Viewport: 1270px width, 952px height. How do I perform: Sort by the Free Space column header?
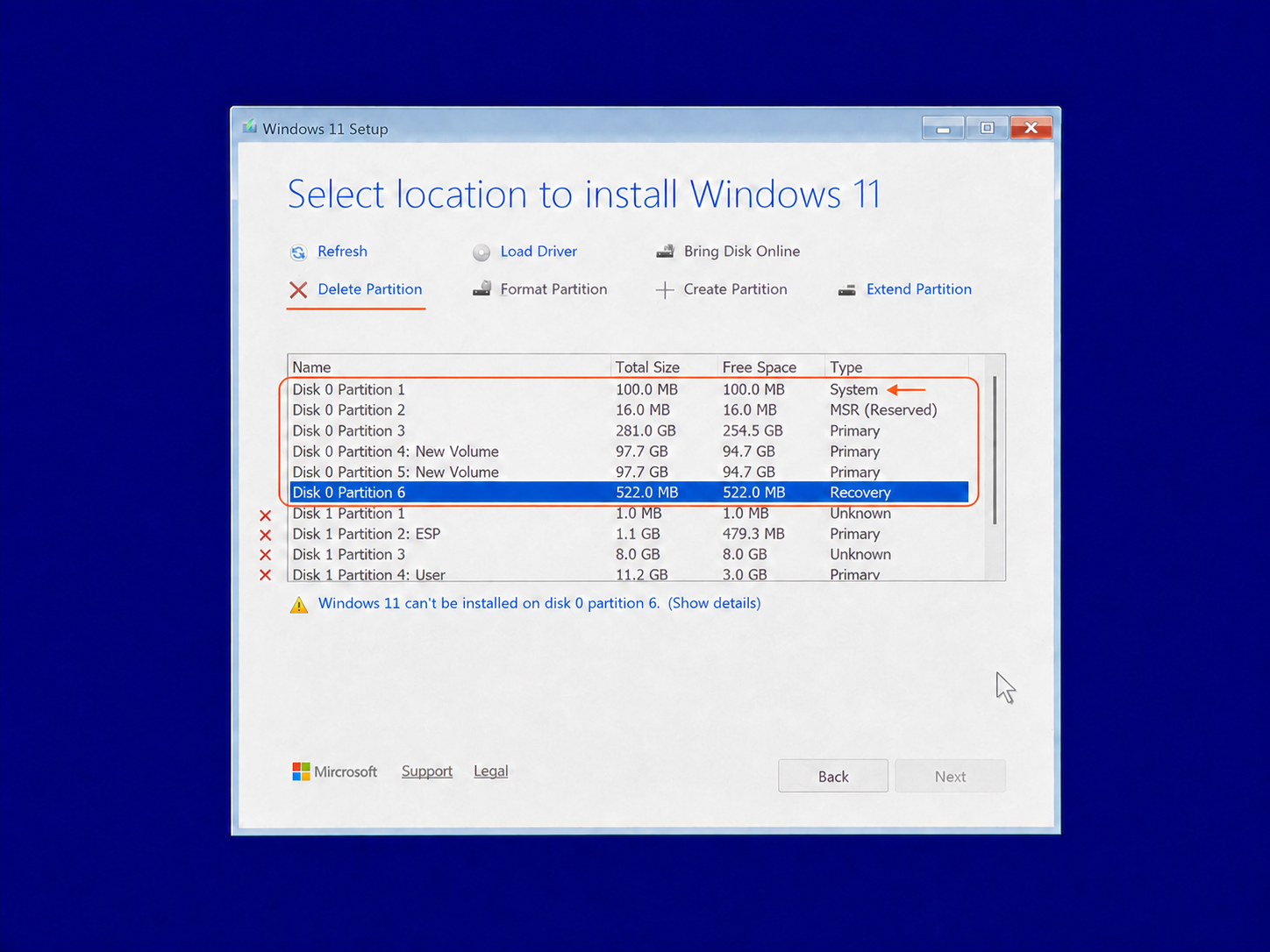pyautogui.click(x=771, y=367)
